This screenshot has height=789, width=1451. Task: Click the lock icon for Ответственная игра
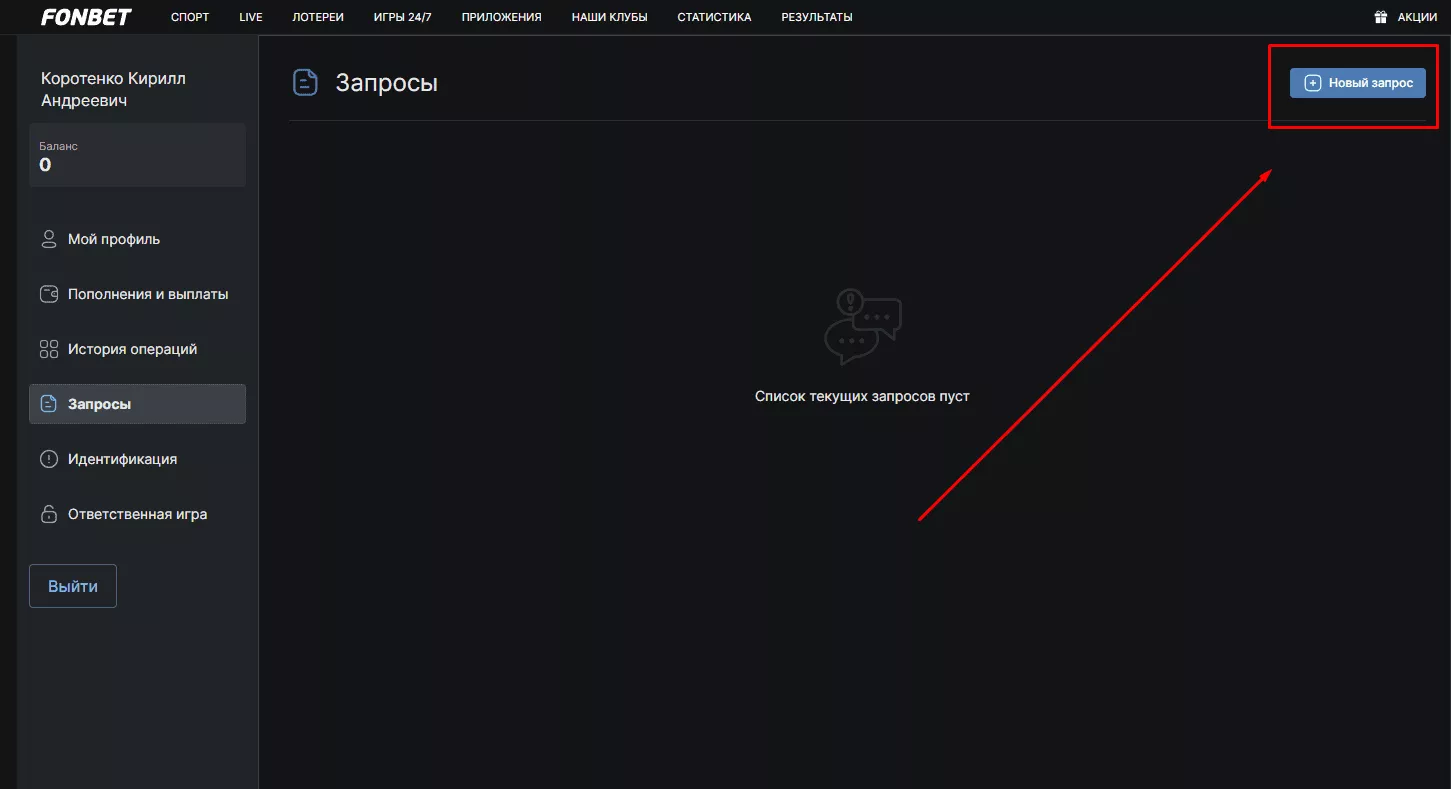[x=48, y=515]
